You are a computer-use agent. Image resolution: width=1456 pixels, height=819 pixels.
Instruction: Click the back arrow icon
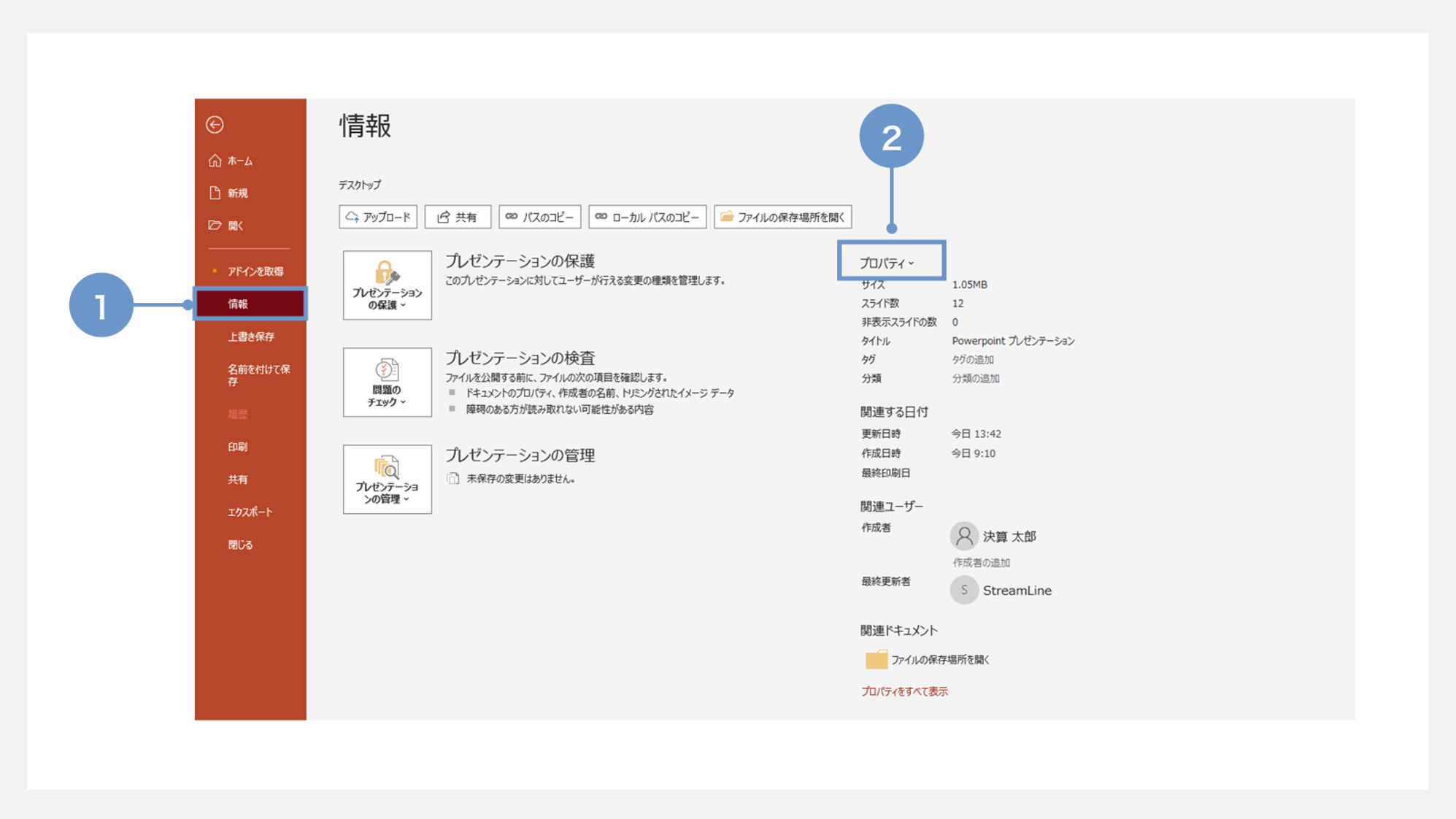215,125
